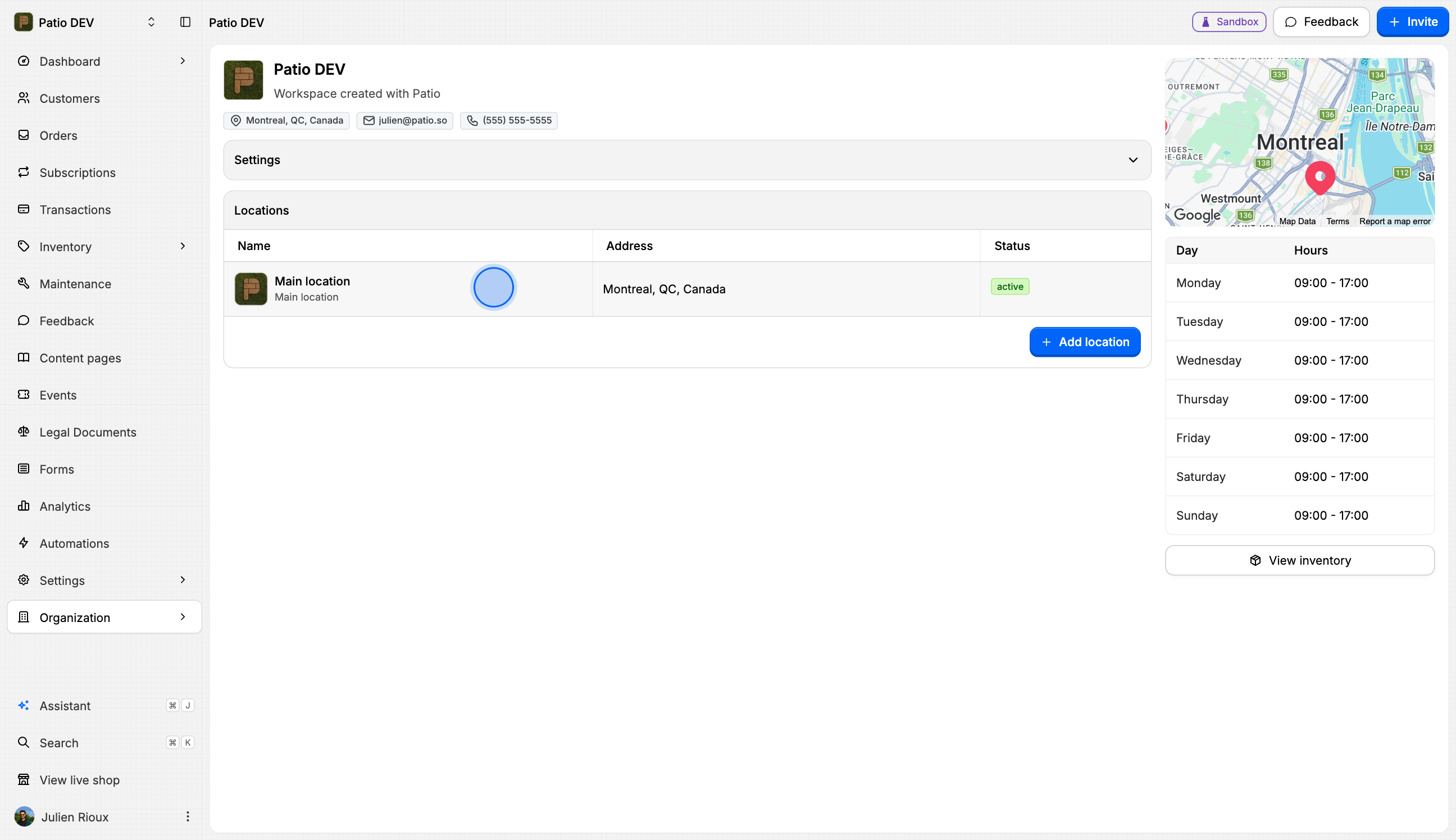The height and width of the screenshot is (840, 1456).
Task: Open the Patio DEV workspace switcher arrows
Action: (151, 22)
